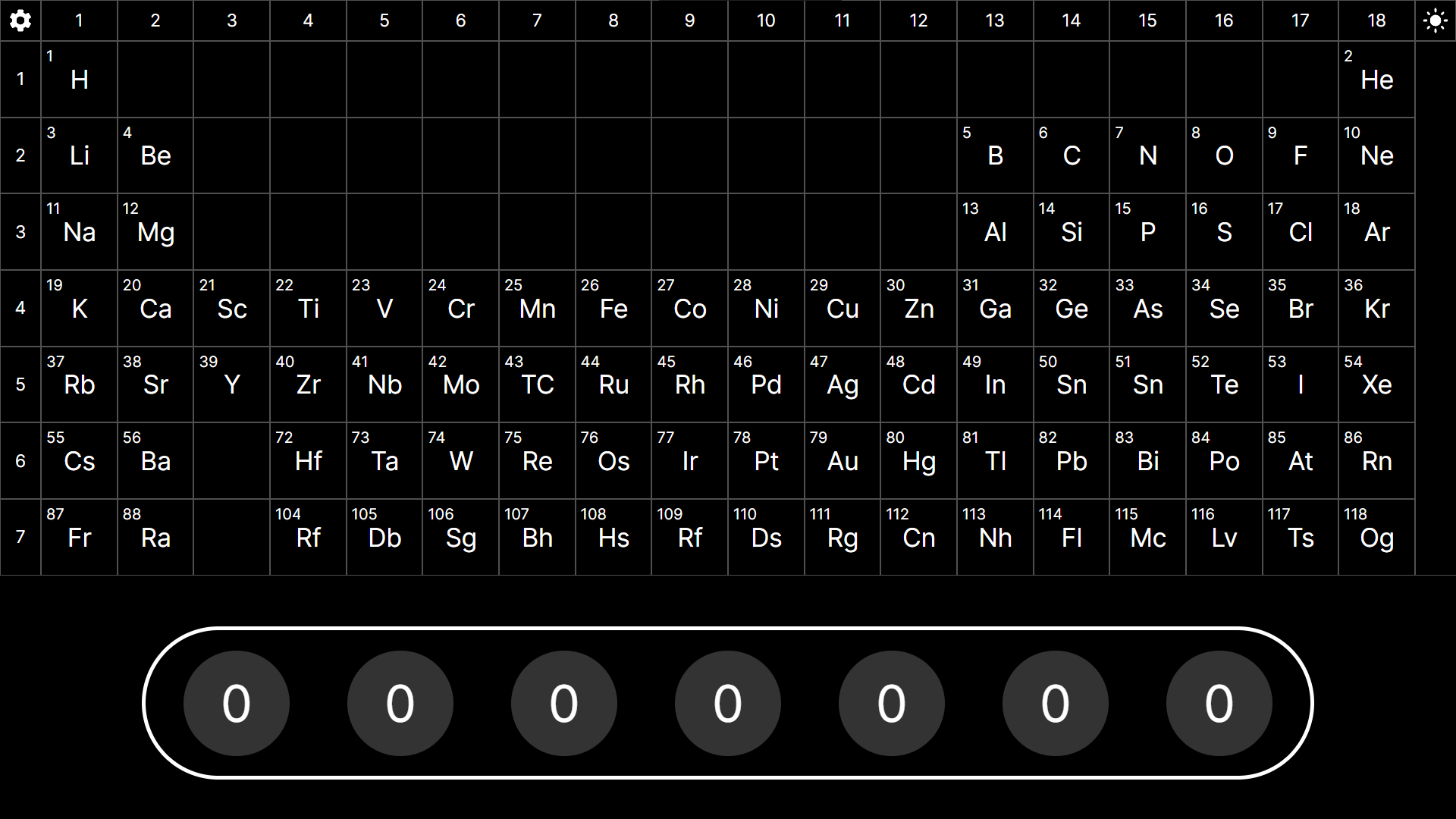The height and width of the screenshot is (819, 1456).
Task: Select Uranium-row element Rutherfordium (Rf)
Action: click(x=308, y=537)
